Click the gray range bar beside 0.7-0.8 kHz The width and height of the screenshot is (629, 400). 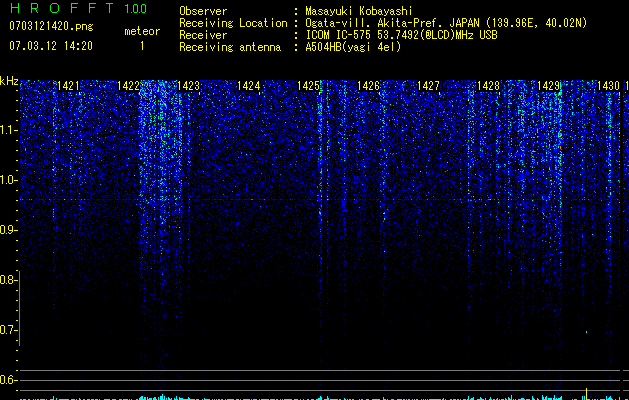tap(19, 308)
